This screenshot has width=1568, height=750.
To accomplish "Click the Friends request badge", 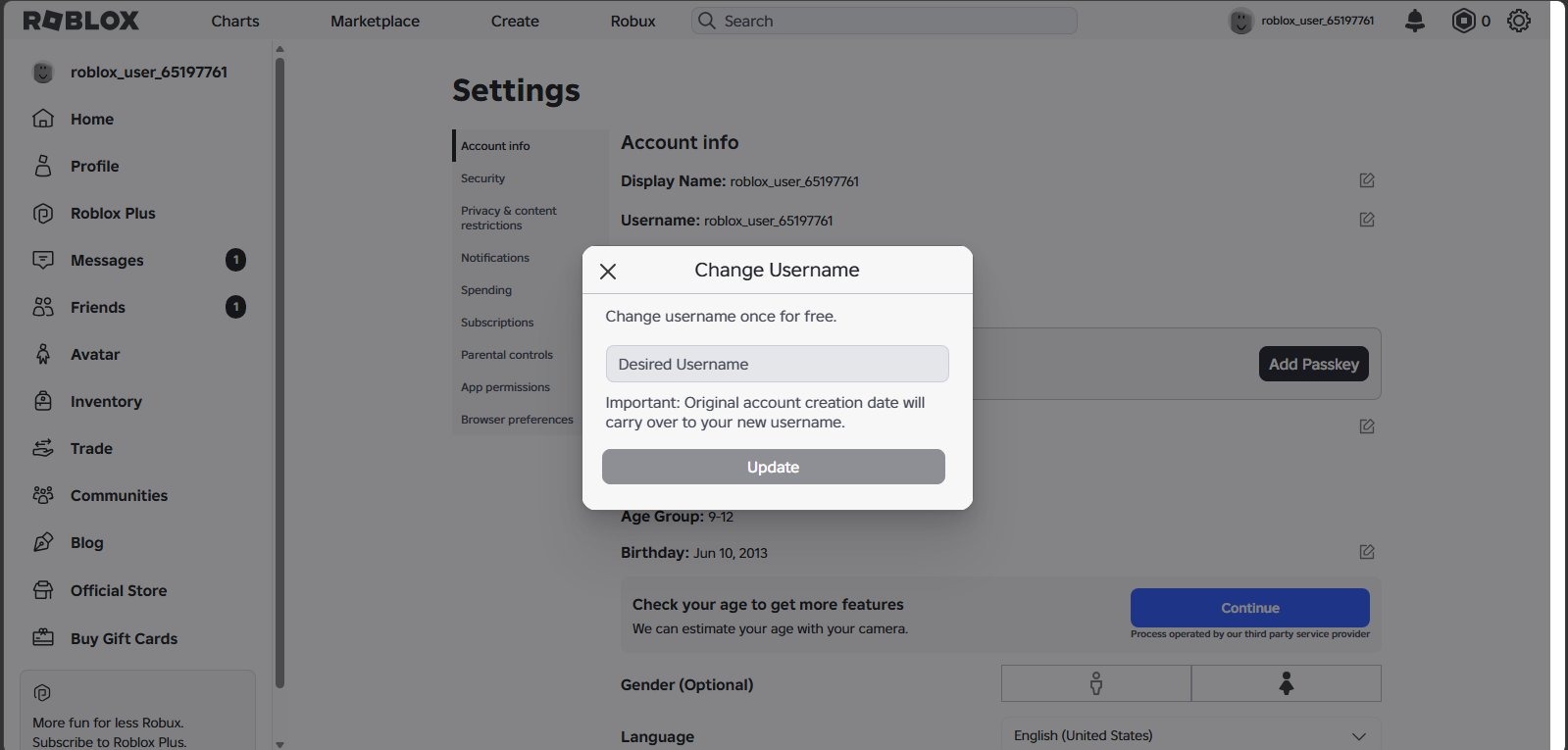I will click(235, 307).
